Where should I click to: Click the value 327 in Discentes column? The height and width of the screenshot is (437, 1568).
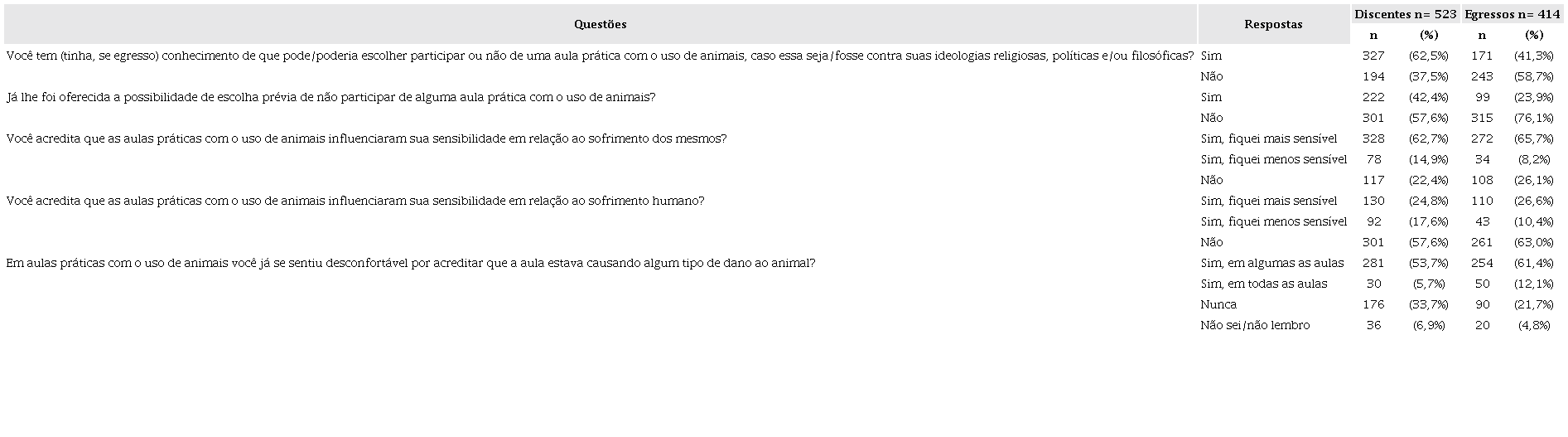[1373, 56]
